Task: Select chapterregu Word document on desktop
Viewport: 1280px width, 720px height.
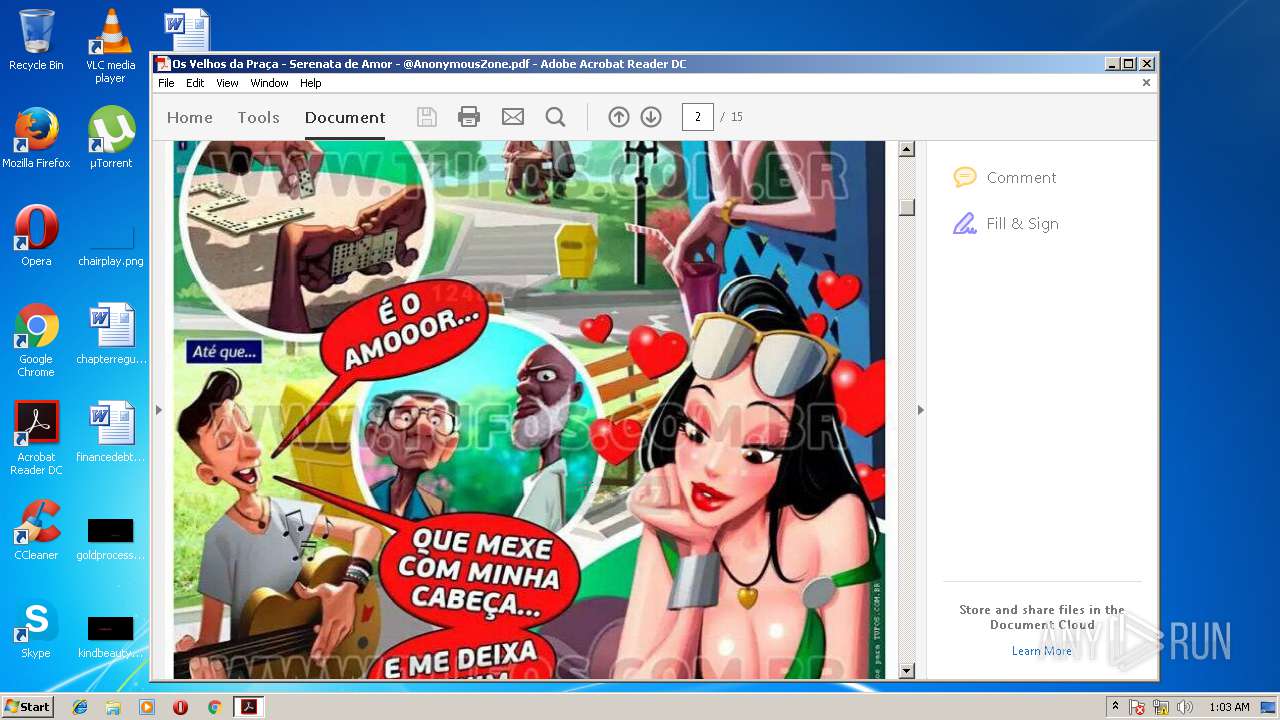Action: point(111,335)
